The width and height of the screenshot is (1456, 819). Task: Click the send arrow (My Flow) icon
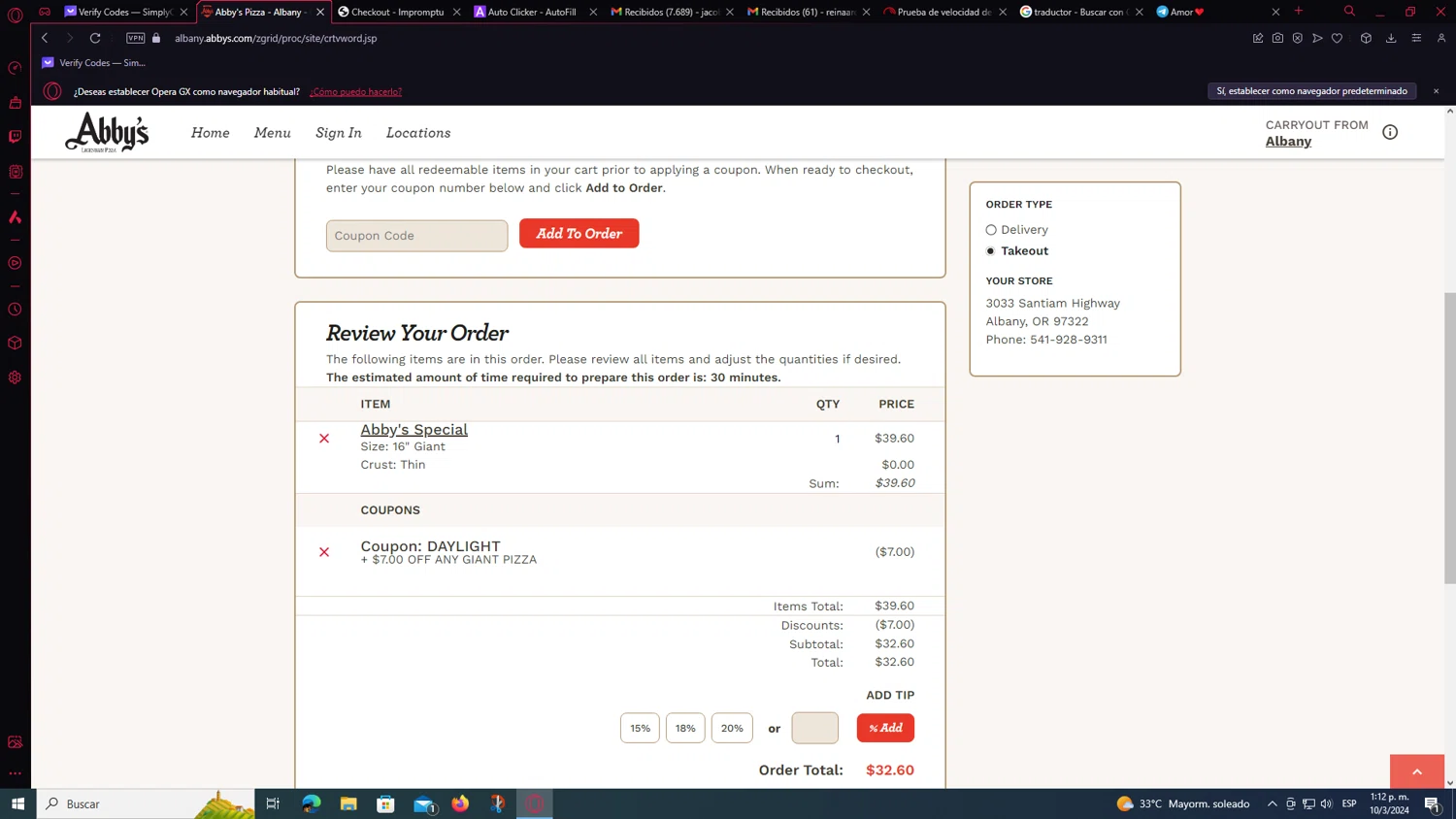[x=1317, y=38]
